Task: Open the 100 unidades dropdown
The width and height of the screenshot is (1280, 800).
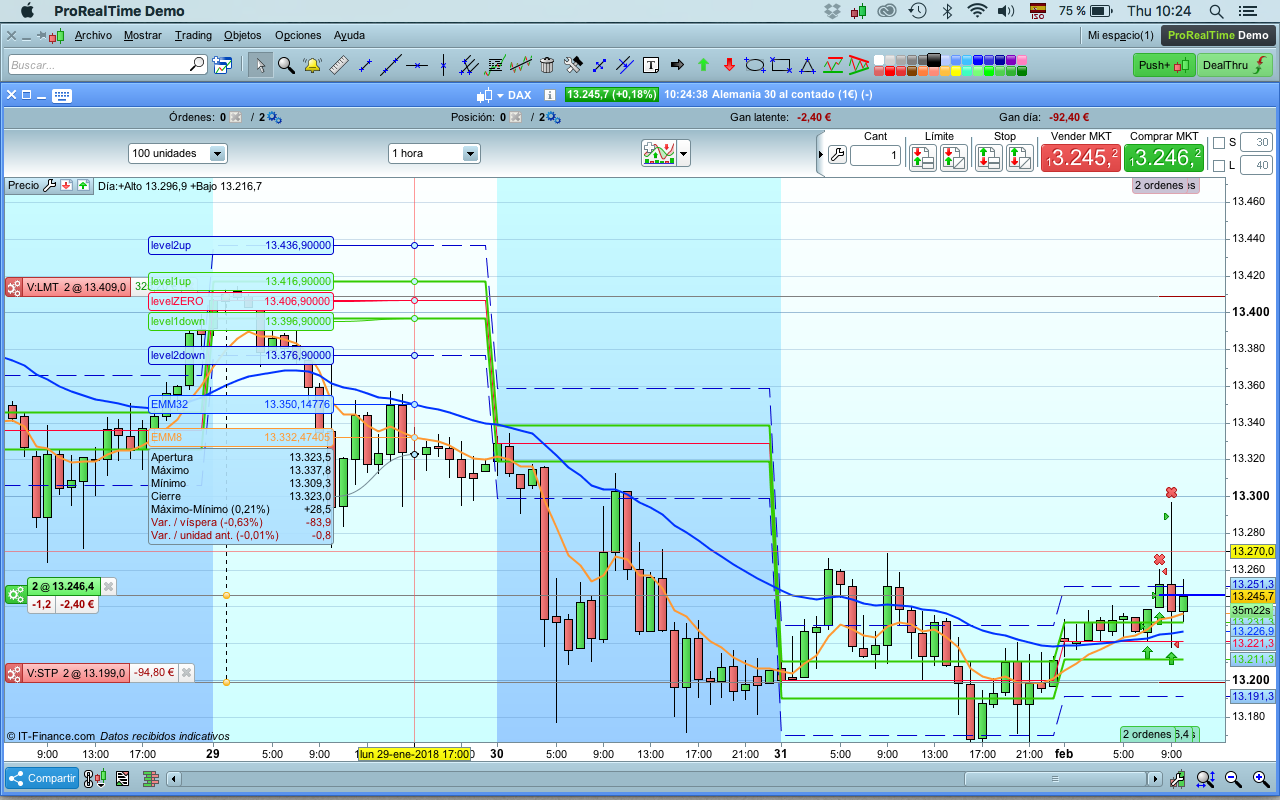Action: tap(178, 153)
